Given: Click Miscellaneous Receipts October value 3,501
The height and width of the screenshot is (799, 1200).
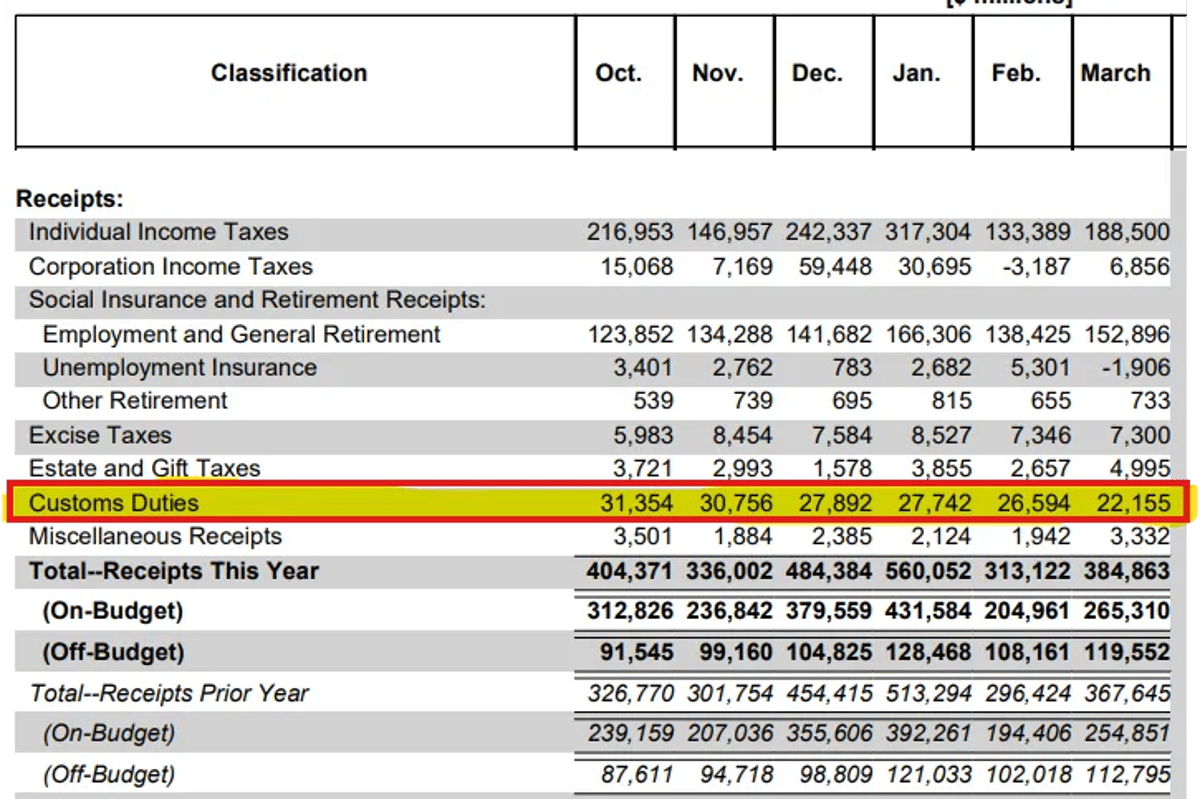Looking at the screenshot, I should tap(643, 536).
